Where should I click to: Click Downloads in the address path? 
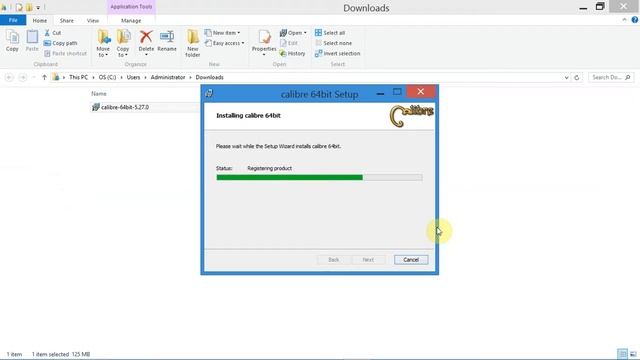click(x=209, y=77)
